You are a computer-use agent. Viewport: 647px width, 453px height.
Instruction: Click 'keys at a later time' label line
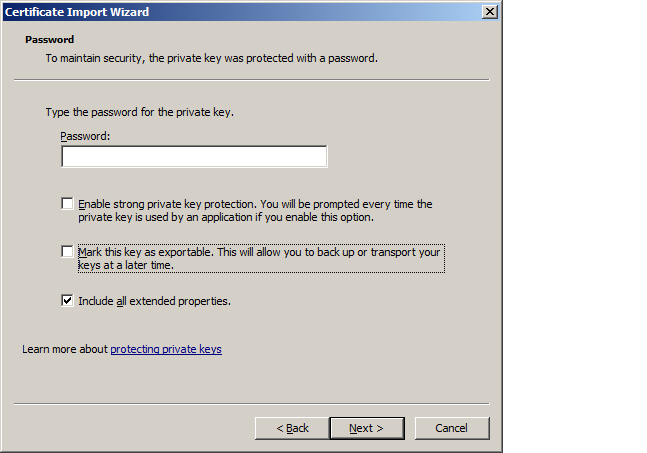pyautogui.click(x=126, y=265)
